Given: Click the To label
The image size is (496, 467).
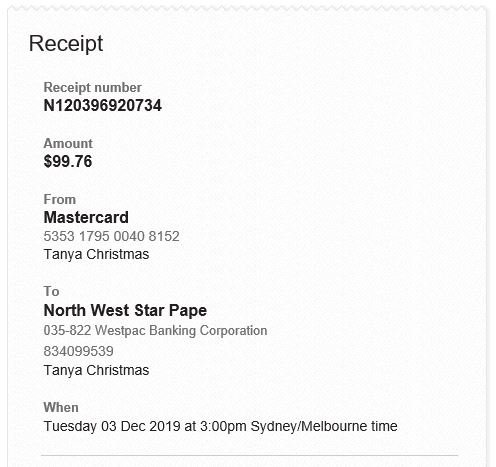Looking at the screenshot, I should coord(51,291).
